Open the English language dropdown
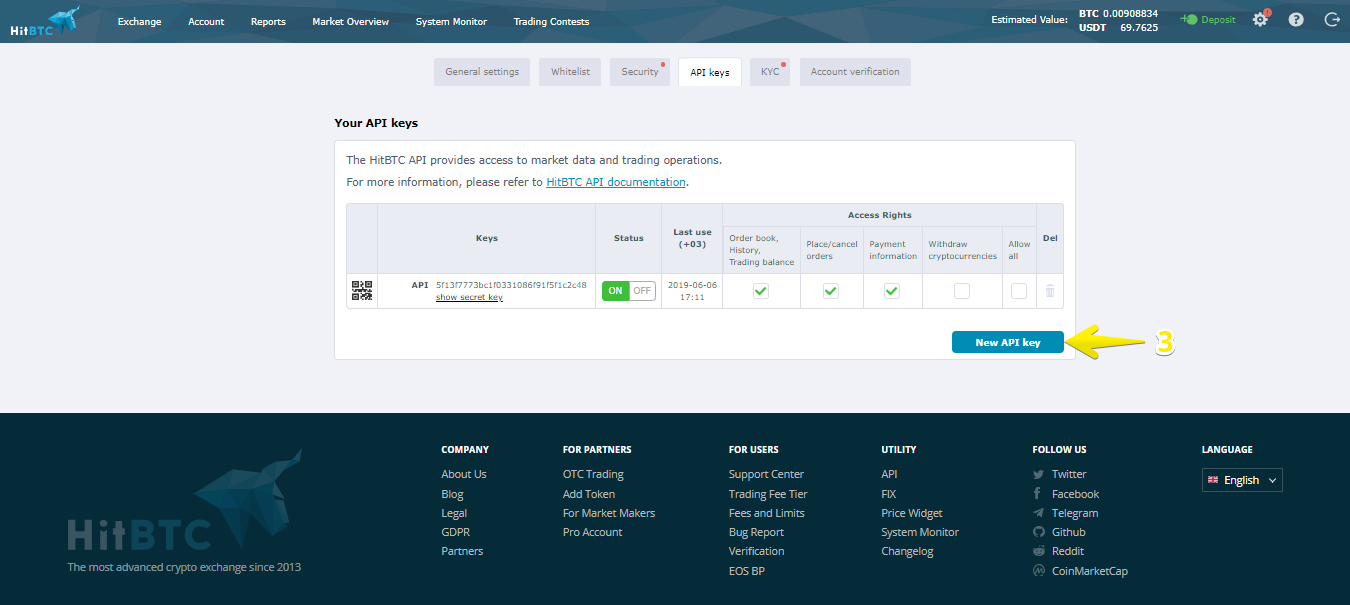Image resolution: width=1350 pixels, height=605 pixels. [1242, 480]
